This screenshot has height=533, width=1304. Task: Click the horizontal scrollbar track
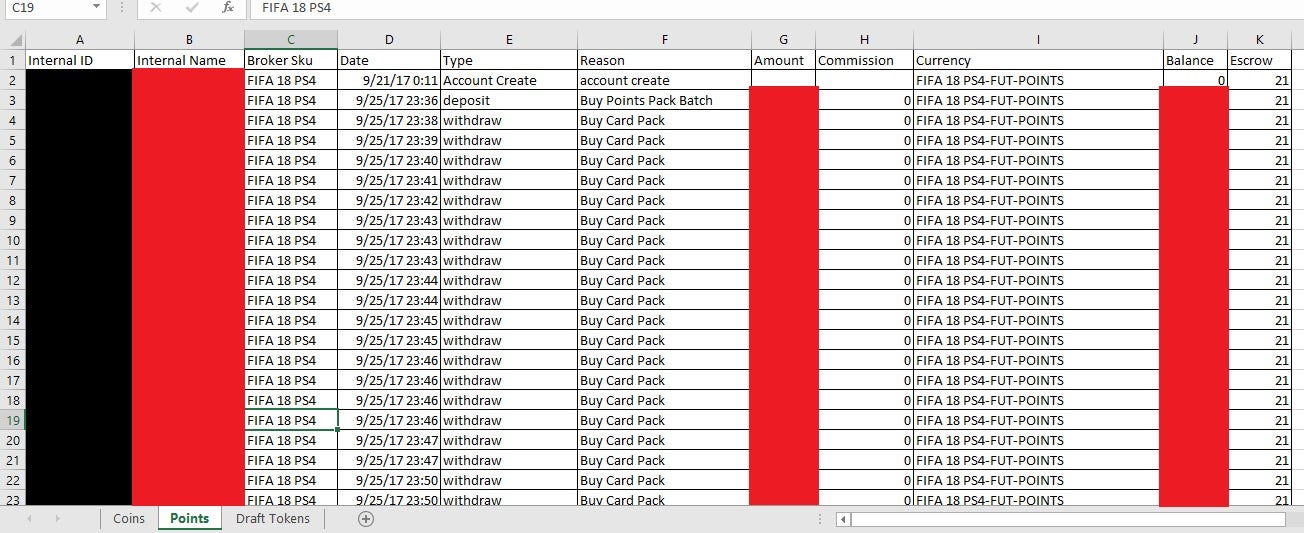[1068, 519]
